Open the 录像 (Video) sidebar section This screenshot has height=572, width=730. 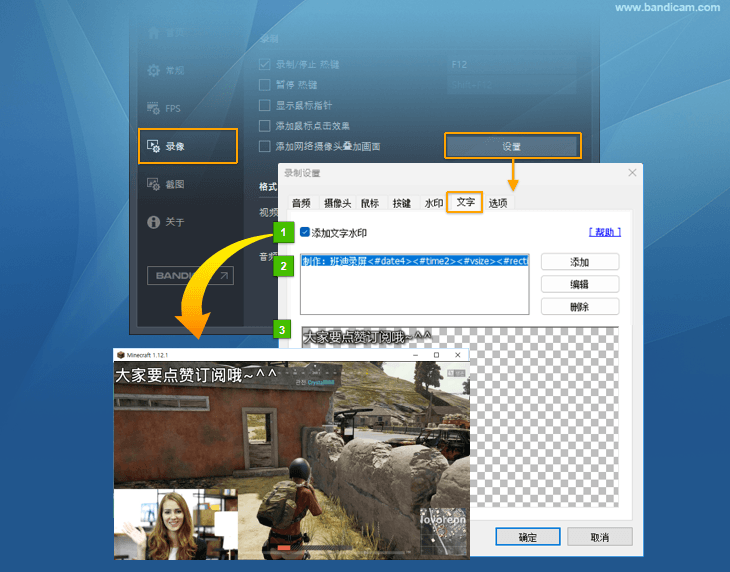(x=188, y=146)
